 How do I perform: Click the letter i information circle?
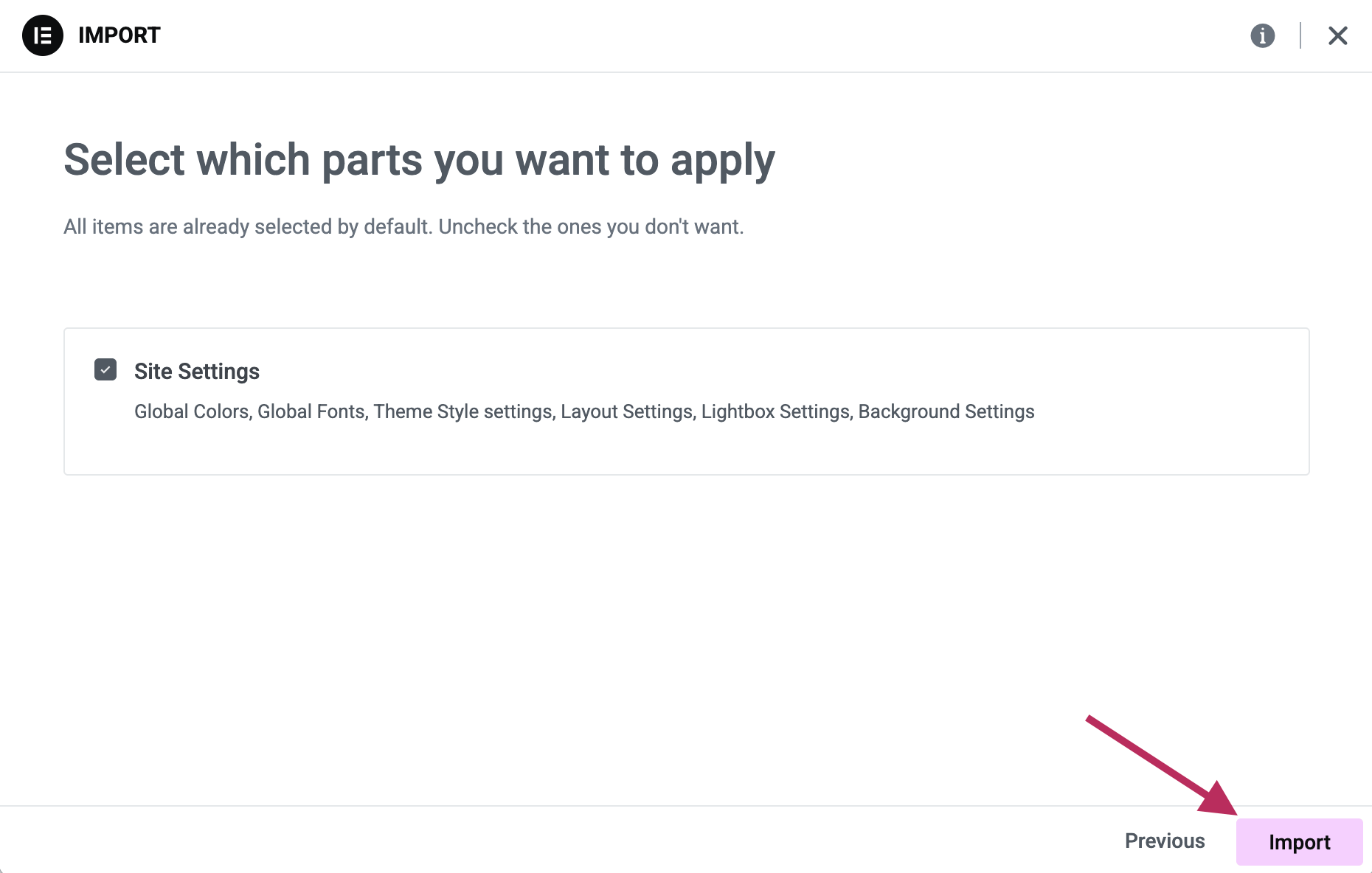[x=1262, y=35]
